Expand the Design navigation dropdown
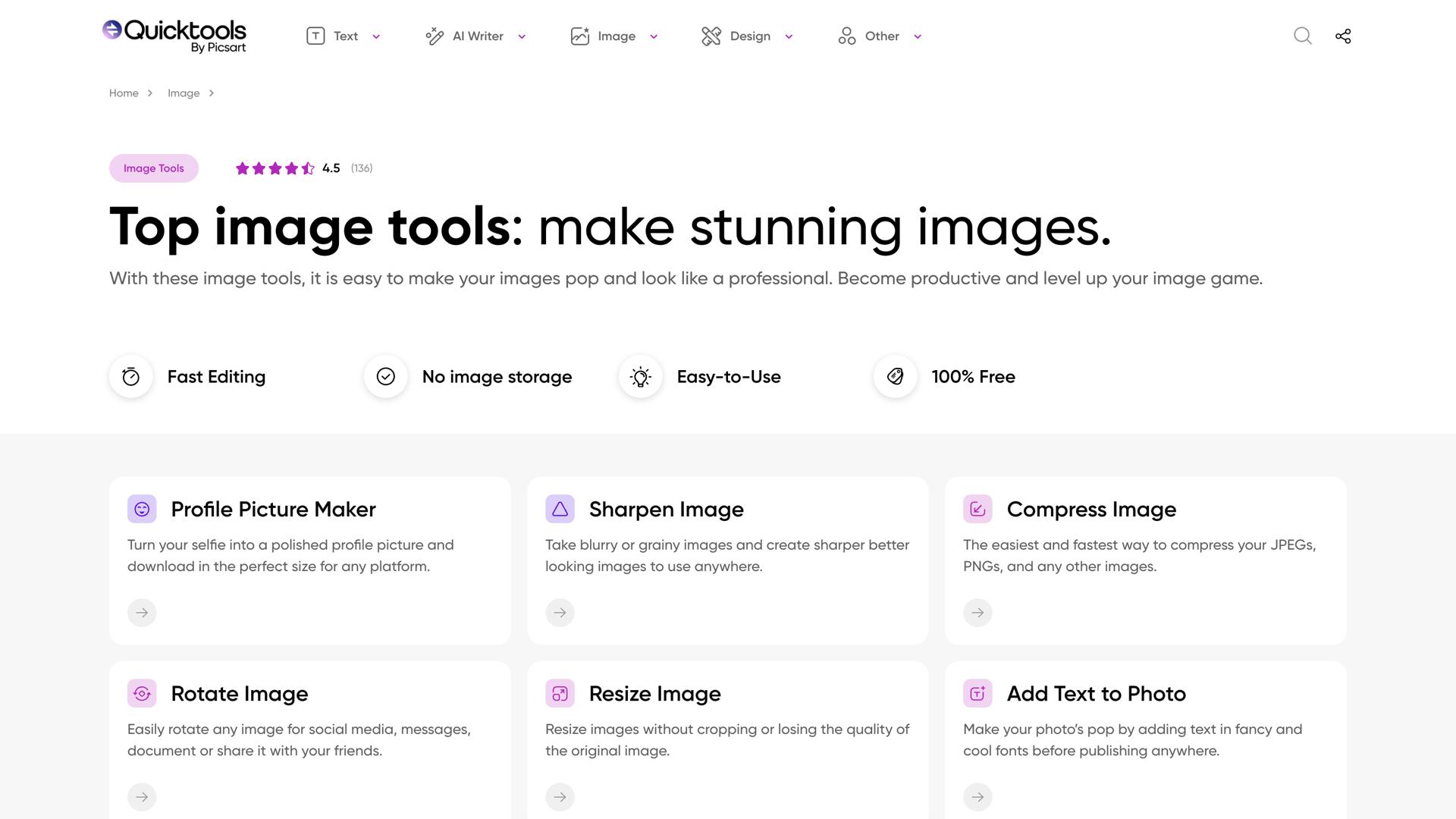 789,36
